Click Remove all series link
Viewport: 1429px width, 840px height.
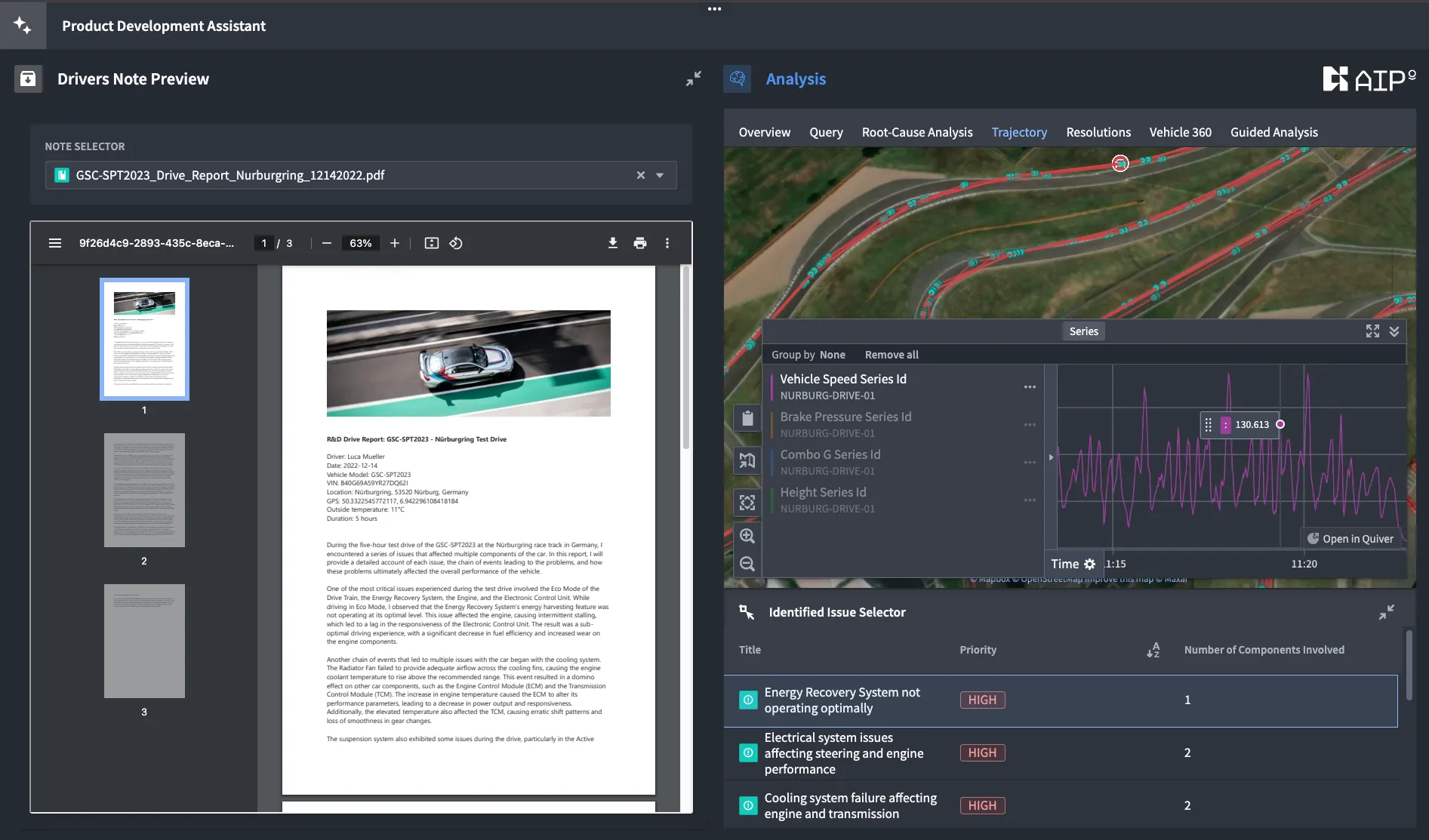[x=892, y=355]
